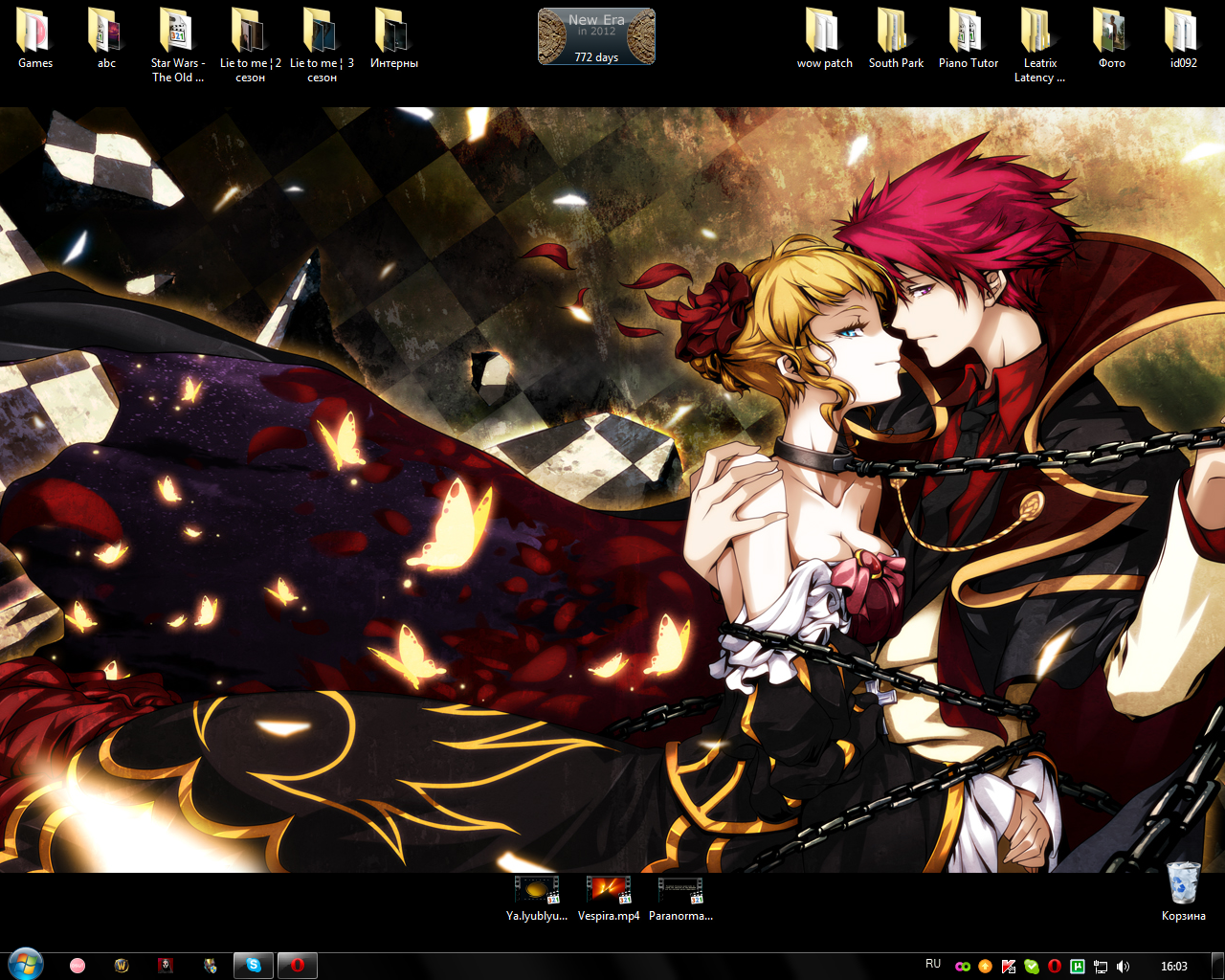Open the Корзина recycle bin

pyautogui.click(x=1183, y=891)
